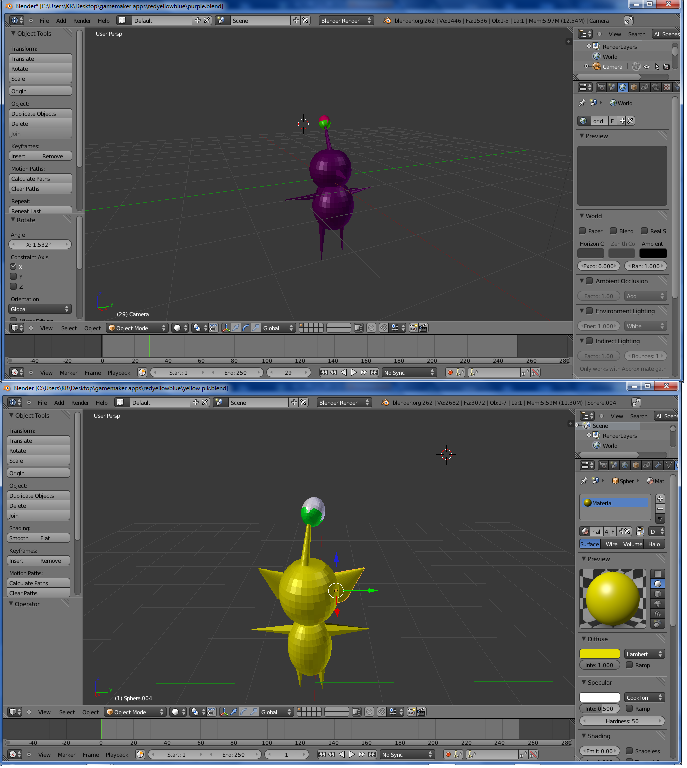
Task: Enable Ambient Occlusion checkbox in the top window
Action: pyautogui.click(x=590, y=281)
